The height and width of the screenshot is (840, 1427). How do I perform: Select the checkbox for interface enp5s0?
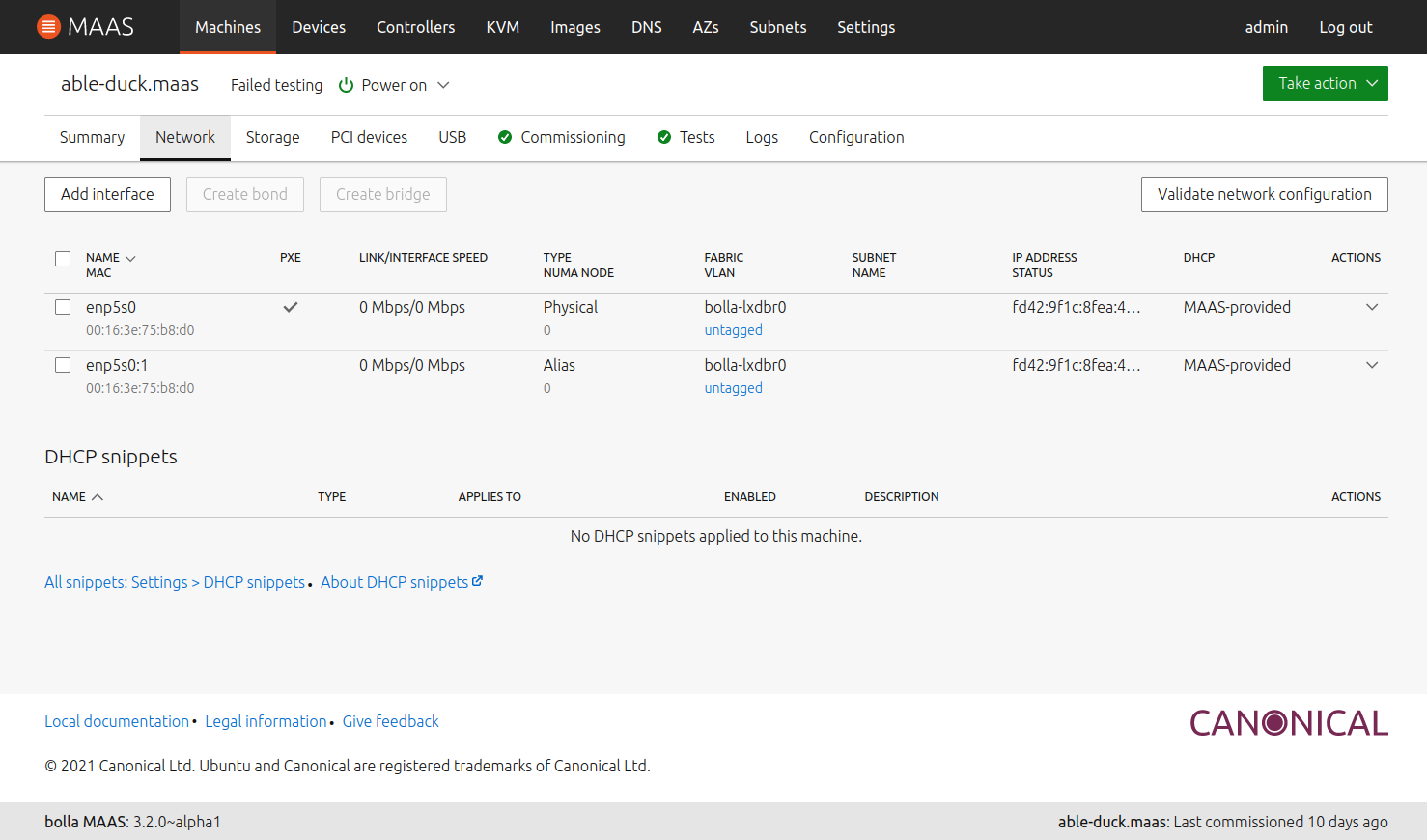[x=63, y=307]
